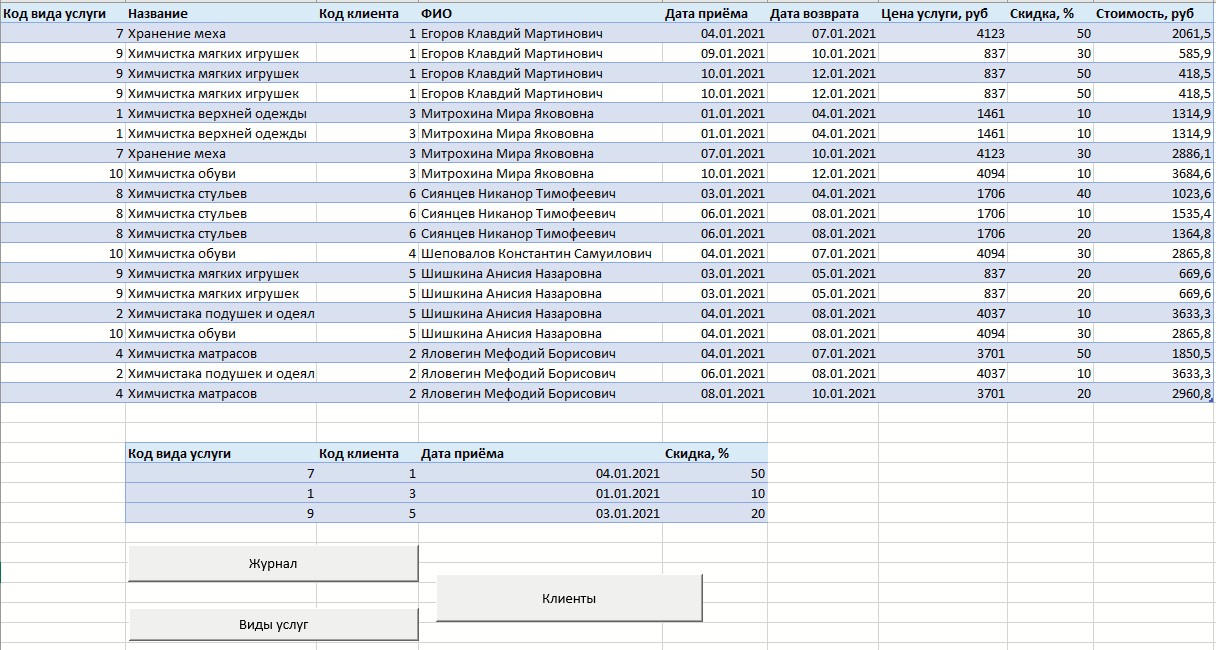Select Химчистка обуви in Шеповалов's row
Screen dimensions: 1216x650
coord(221,254)
